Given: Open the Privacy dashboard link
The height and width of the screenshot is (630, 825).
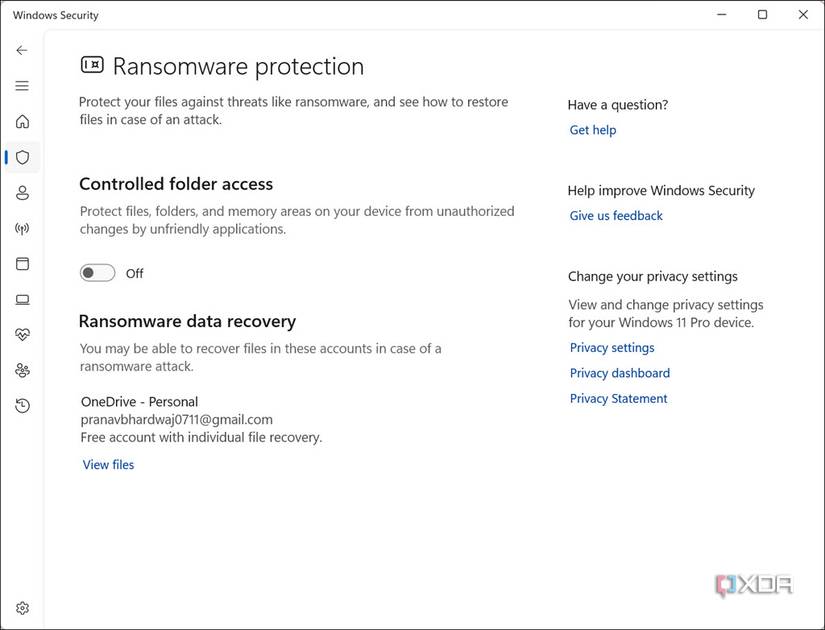Looking at the screenshot, I should [x=620, y=373].
